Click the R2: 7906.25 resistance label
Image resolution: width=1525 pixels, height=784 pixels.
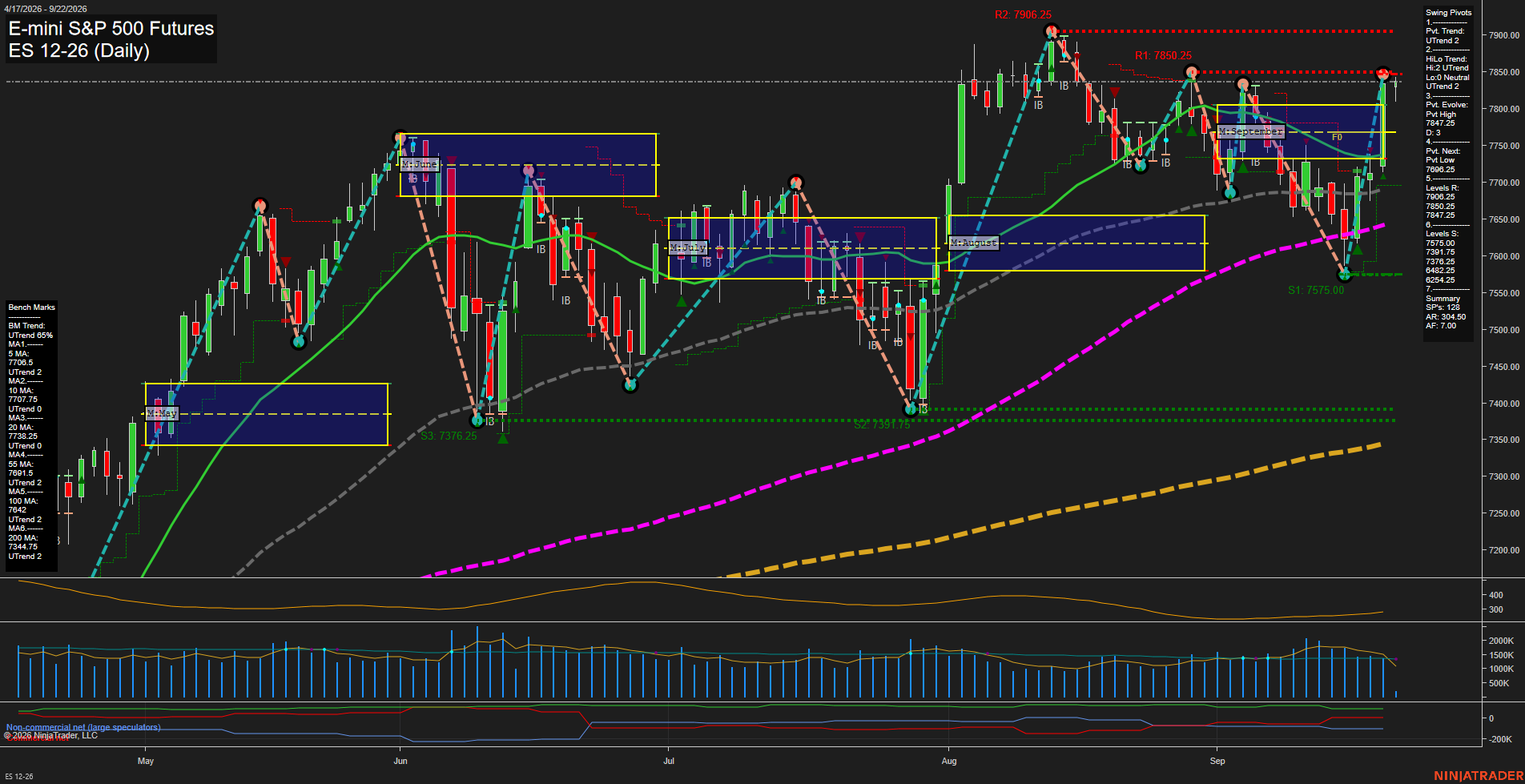pyautogui.click(x=1023, y=15)
